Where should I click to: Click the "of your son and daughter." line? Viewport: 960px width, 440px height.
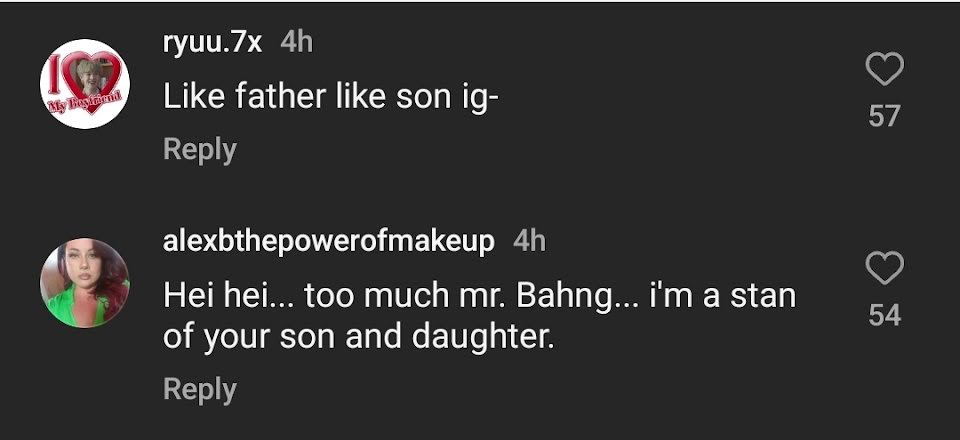[x=358, y=336]
